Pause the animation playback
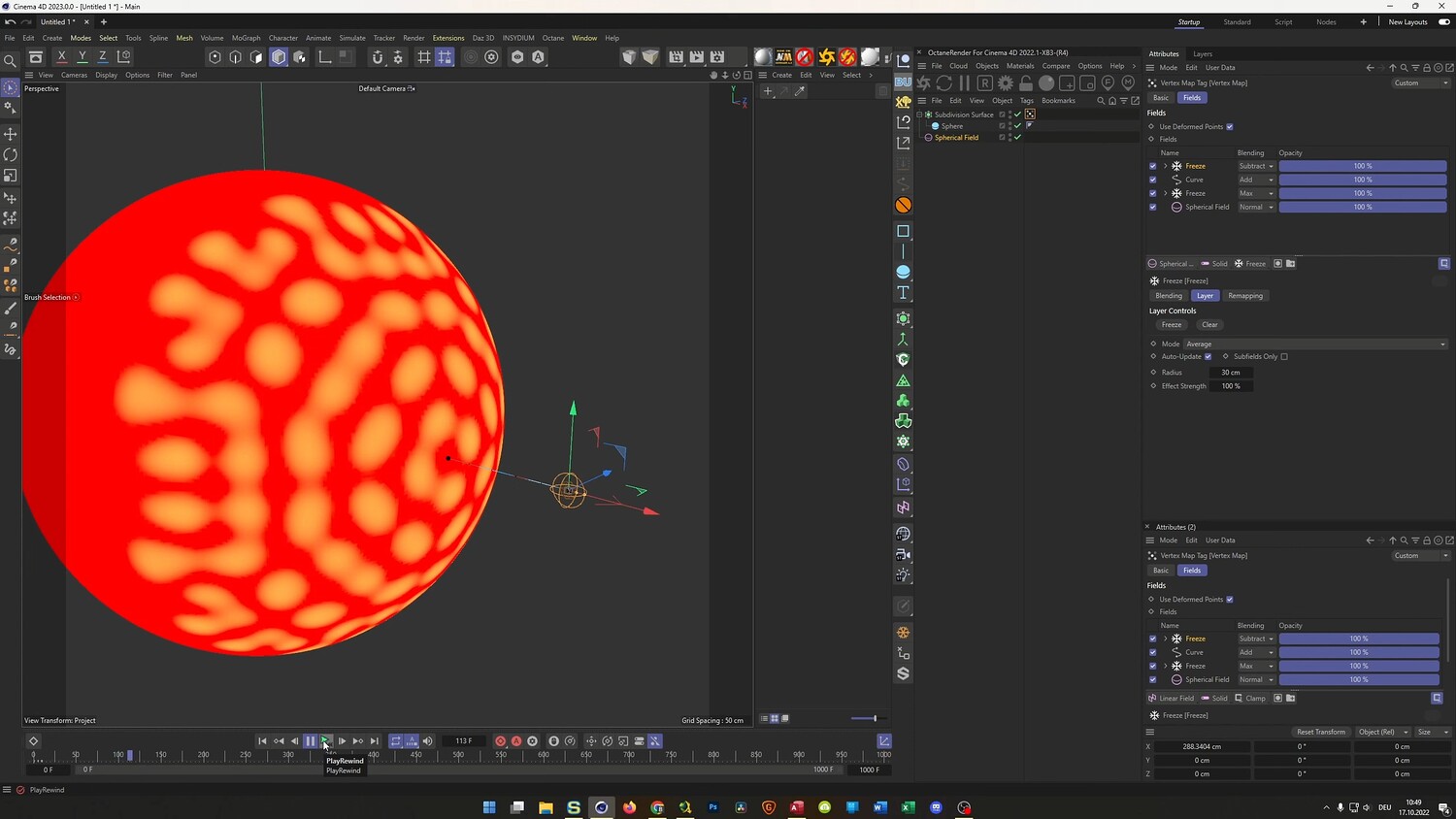The width and height of the screenshot is (1456, 819). pyautogui.click(x=311, y=741)
